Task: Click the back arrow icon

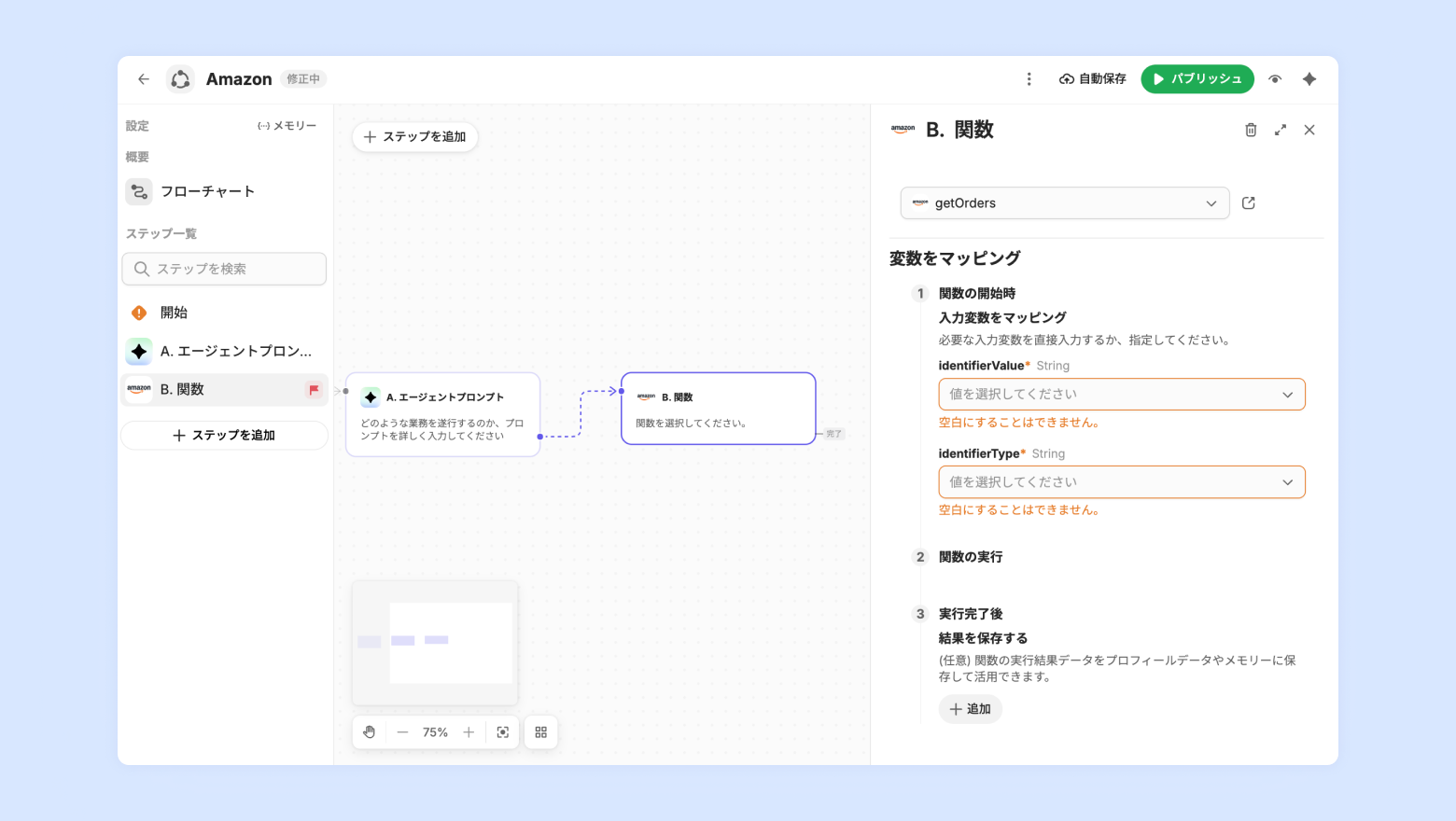Action: click(144, 79)
